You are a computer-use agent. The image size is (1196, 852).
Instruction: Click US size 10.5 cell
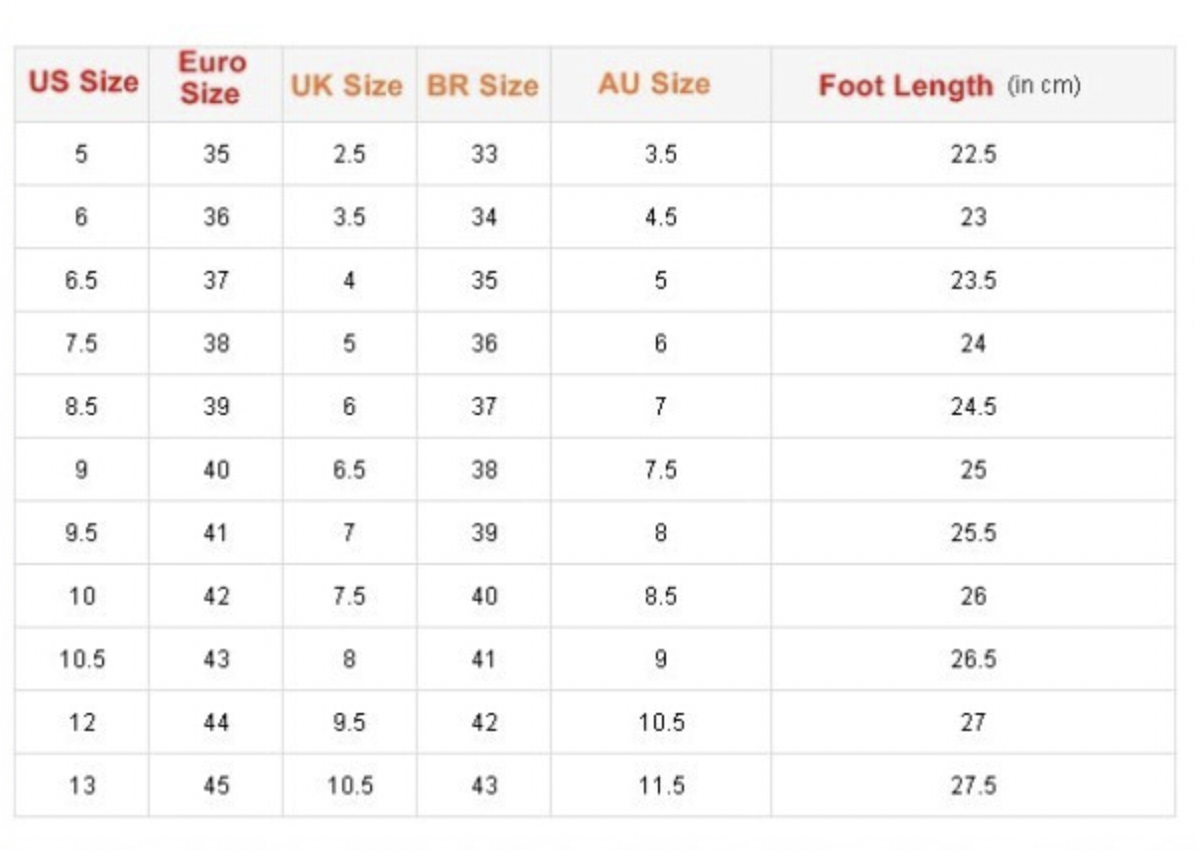pos(82,659)
